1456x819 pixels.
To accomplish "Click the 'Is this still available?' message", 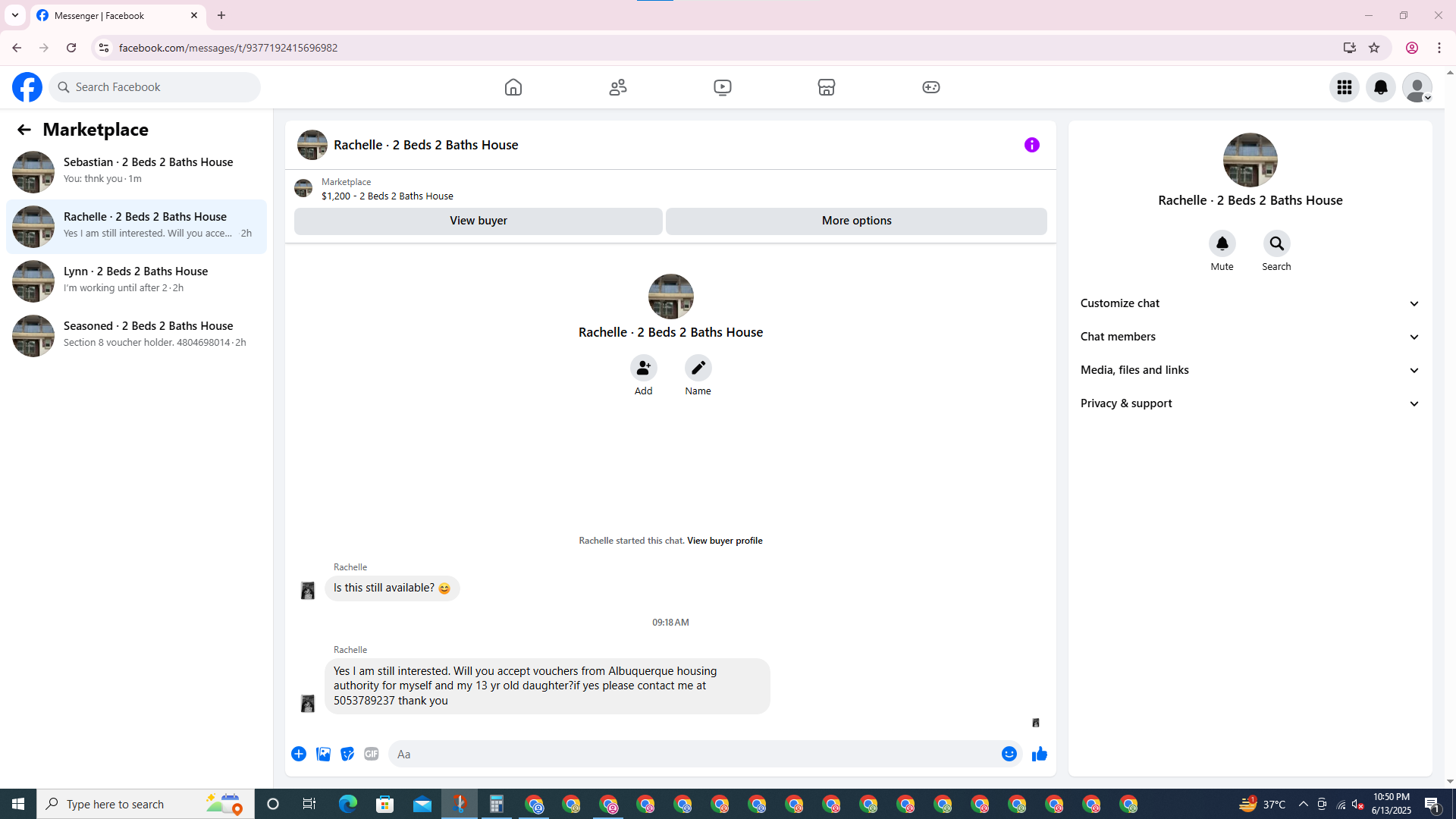I will [392, 588].
